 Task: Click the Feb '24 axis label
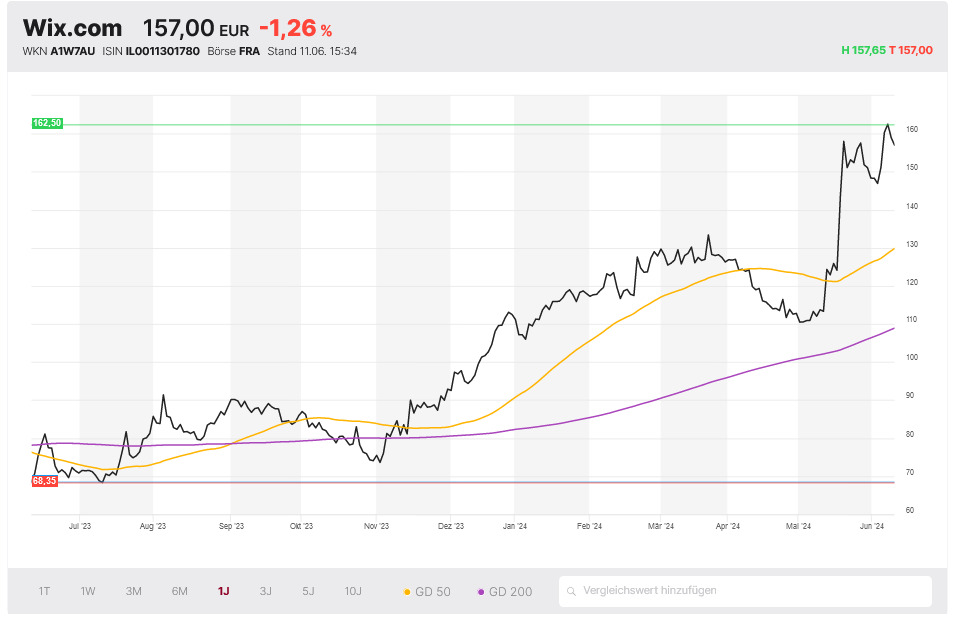tap(589, 526)
